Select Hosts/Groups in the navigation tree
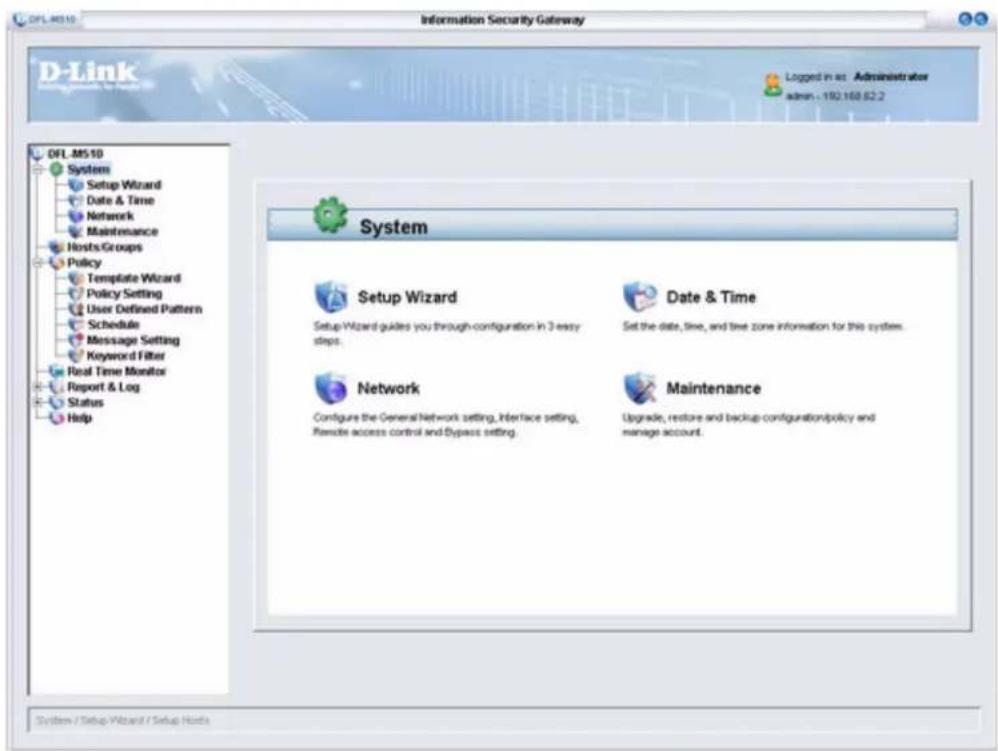The height and width of the screenshot is (751, 998). point(104,247)
